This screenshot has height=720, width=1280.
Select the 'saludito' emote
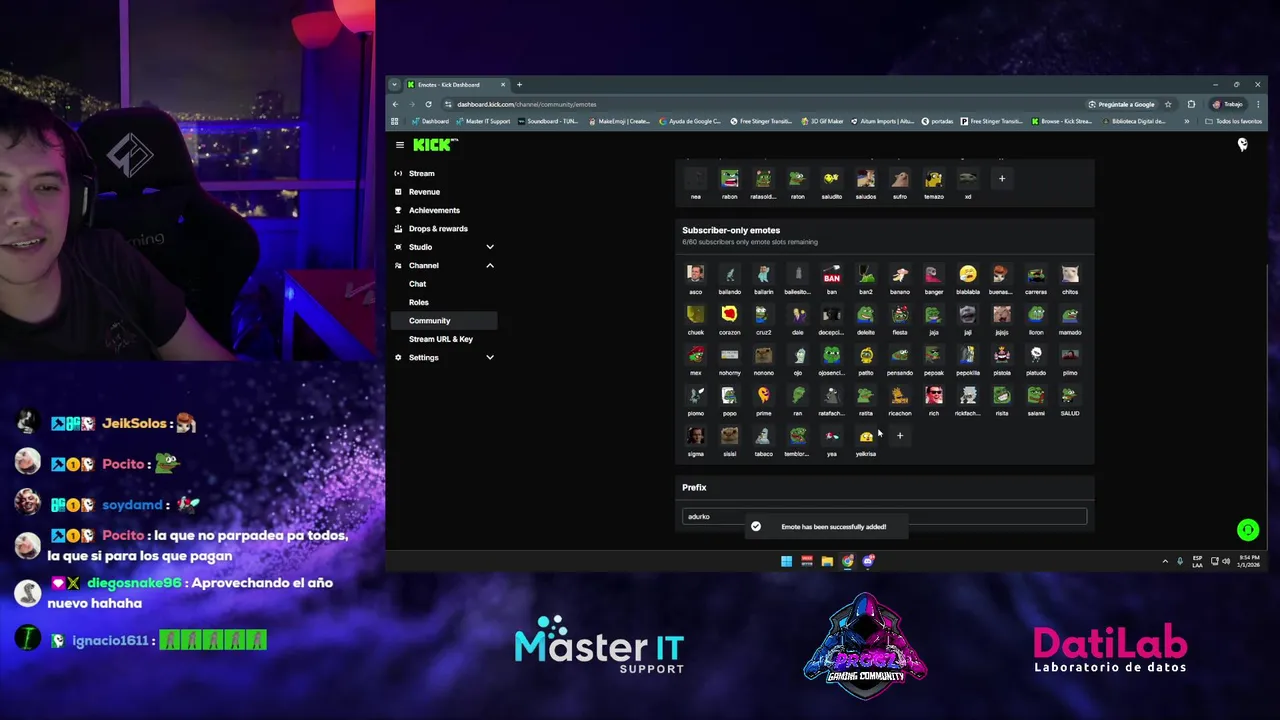(831, 179)
